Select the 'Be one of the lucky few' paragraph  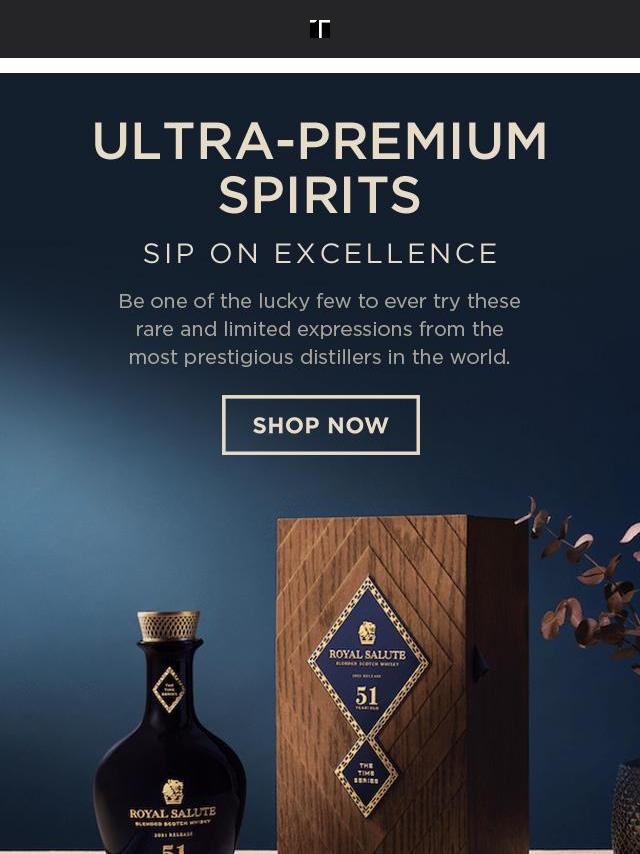(320, 329)
